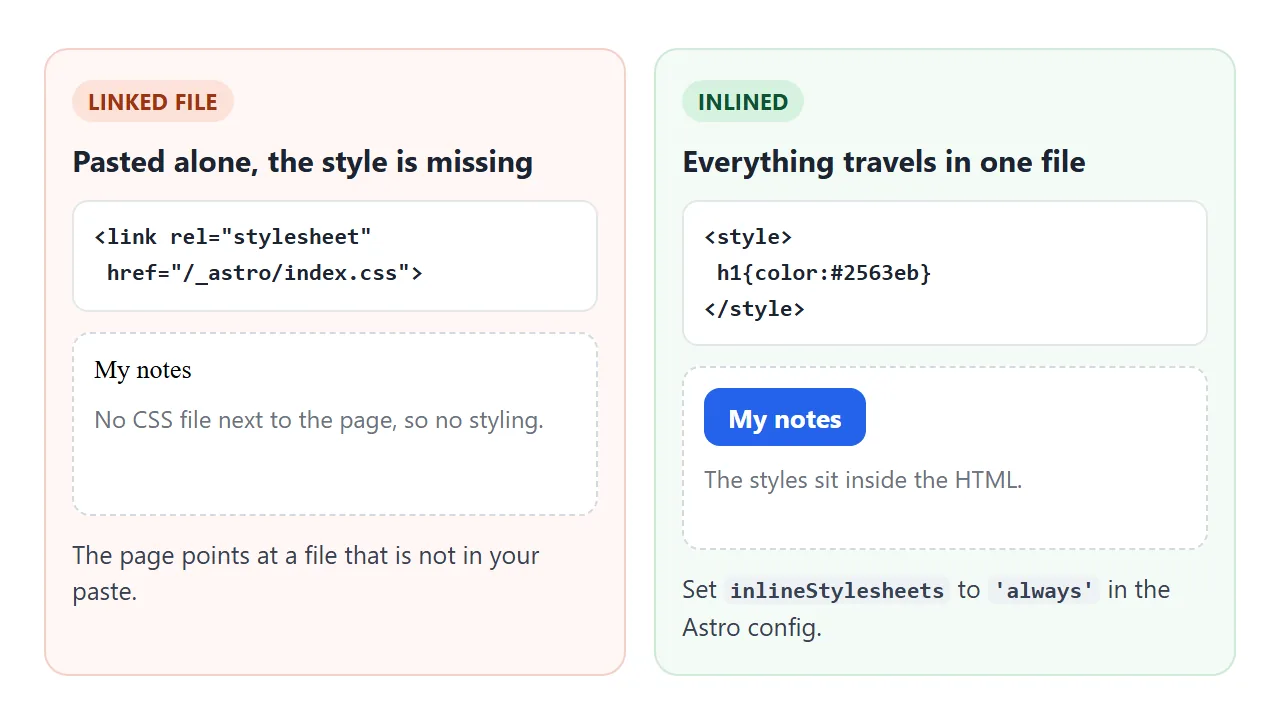The height and width of the screenshot is (728, 1280).
Task: Click text "The styles sit inside the HTML."
Action: pyautogui.click(x=863, y=480)
